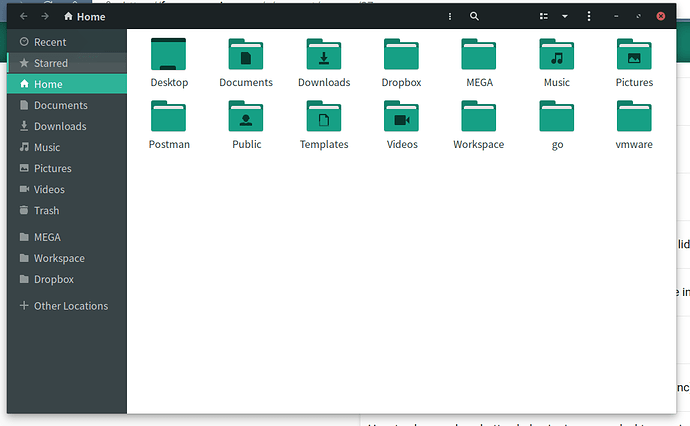Open the path bar three-dot menu
The width and height of the screenshot is (690, 426).
(x=450, y=16)
